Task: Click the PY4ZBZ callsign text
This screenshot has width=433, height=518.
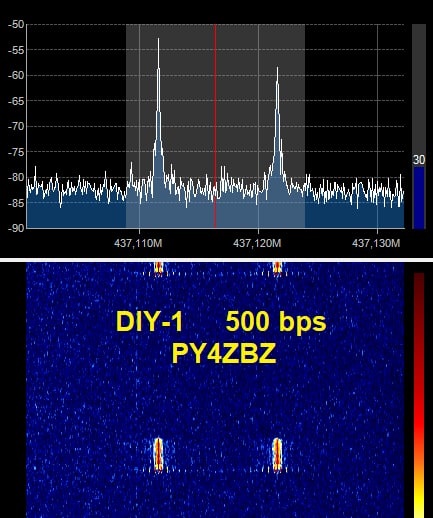Action: coord(224,354)
